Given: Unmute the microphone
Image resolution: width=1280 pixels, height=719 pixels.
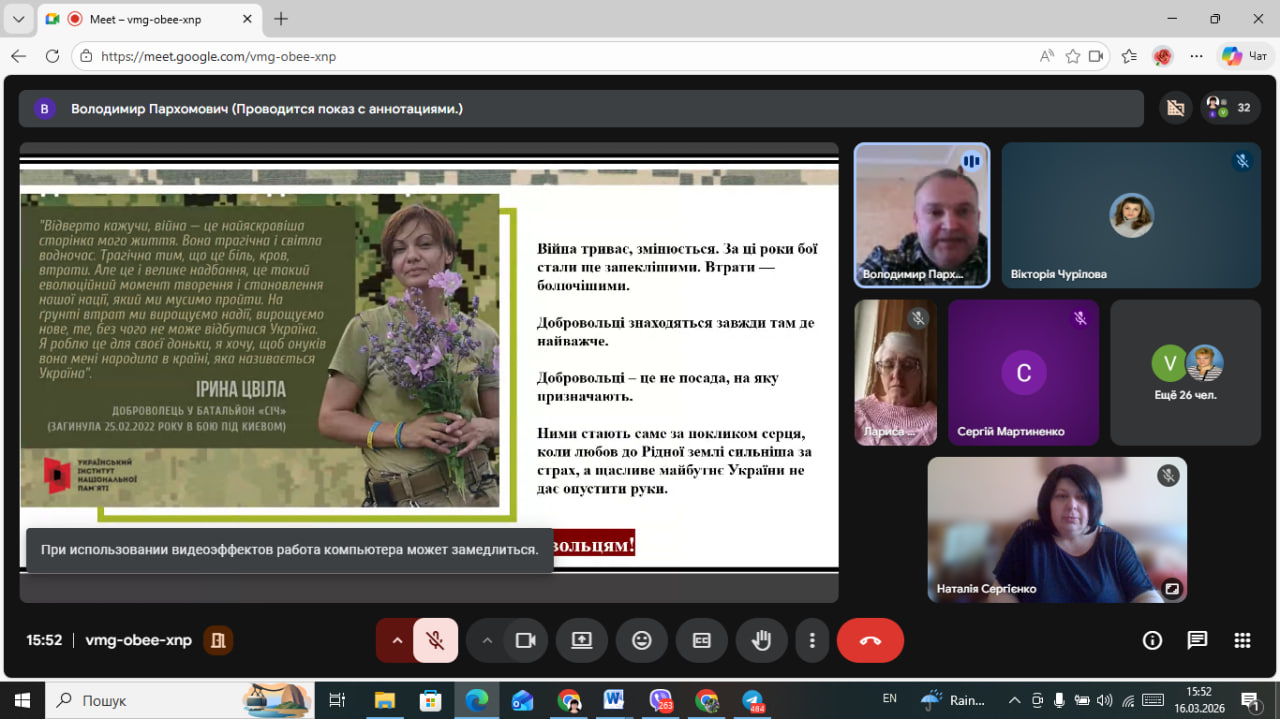Looking at the screenshot, I should (435, 641).
